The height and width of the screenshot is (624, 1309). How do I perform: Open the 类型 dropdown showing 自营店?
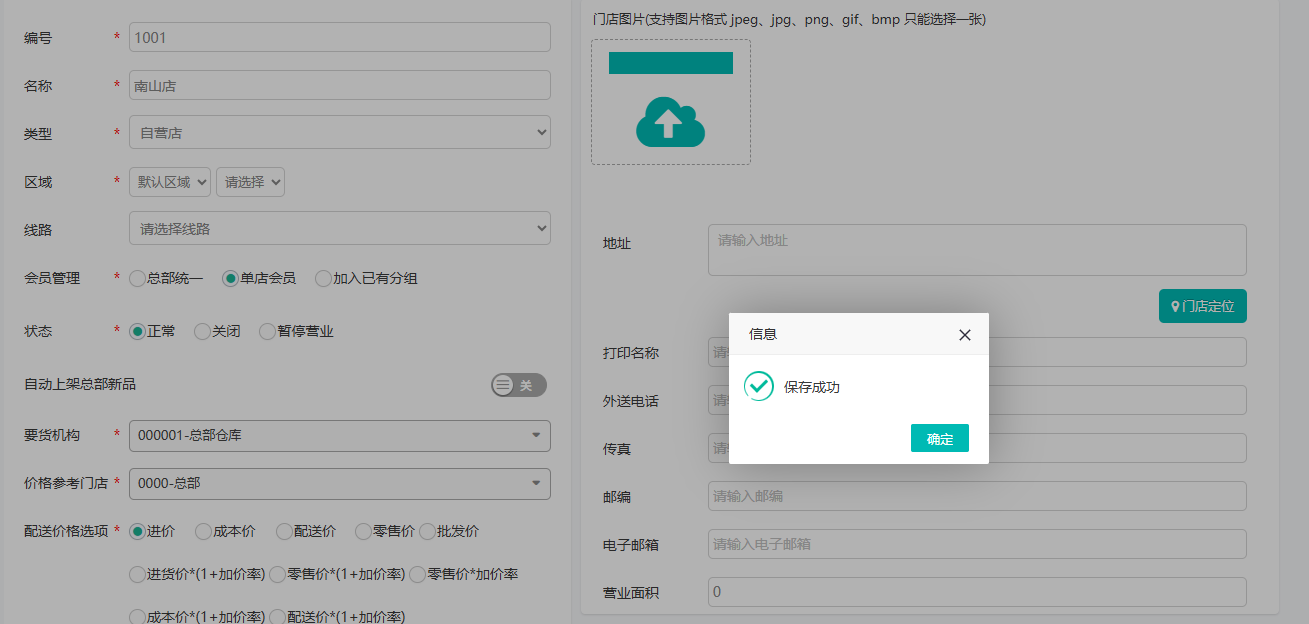pyautogui.click(x=340, y=132)
